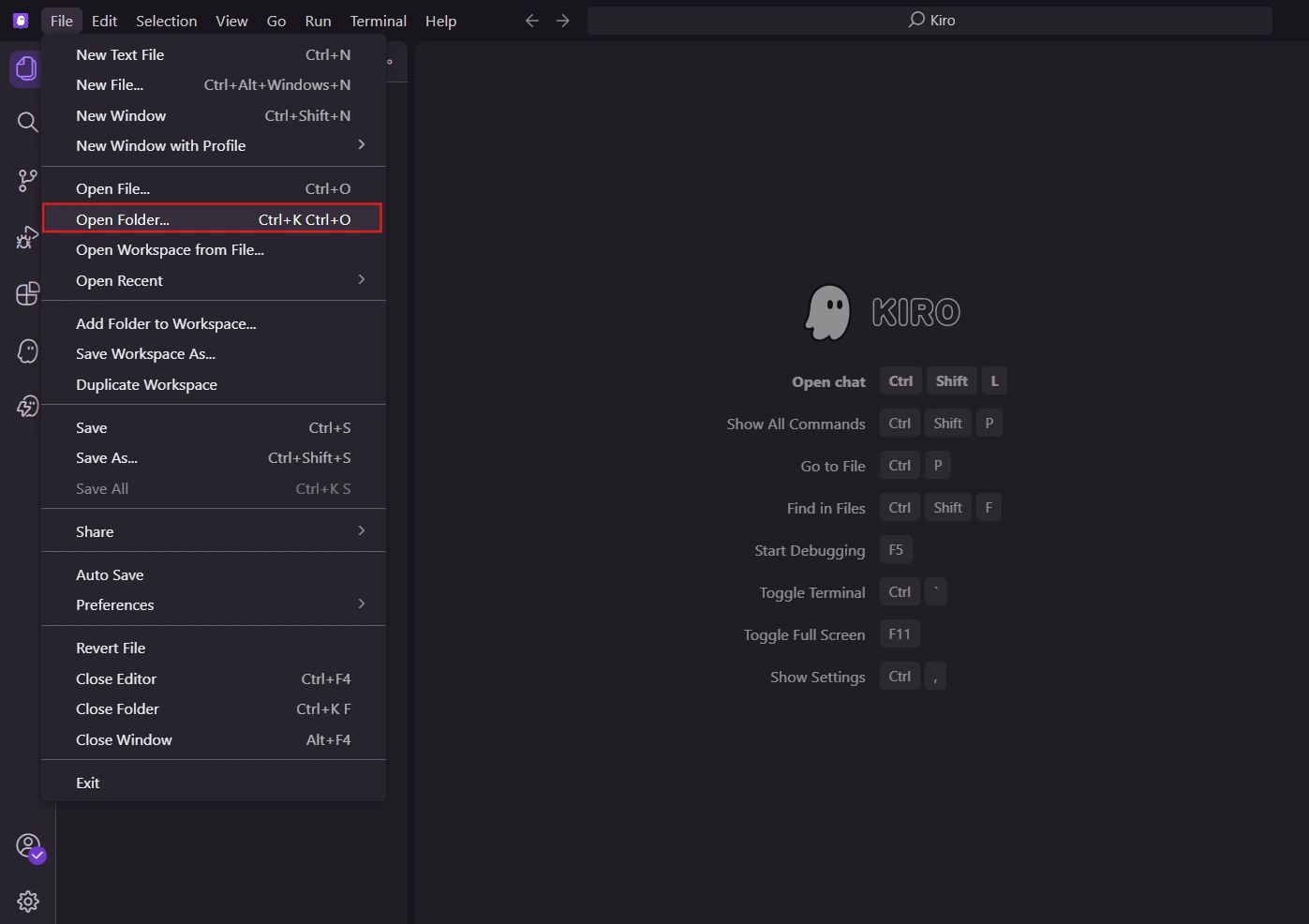Click Find in Files shortcut label
Screen dimensions: 1309x924
[826, 508]
